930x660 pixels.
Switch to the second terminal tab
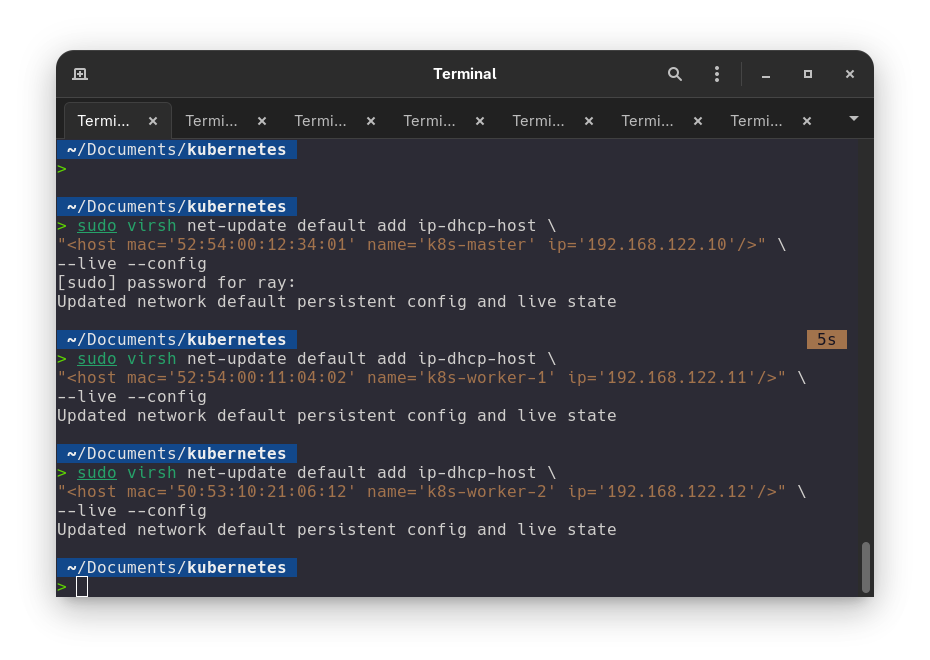pyautogui.click(x=212, y=121)
